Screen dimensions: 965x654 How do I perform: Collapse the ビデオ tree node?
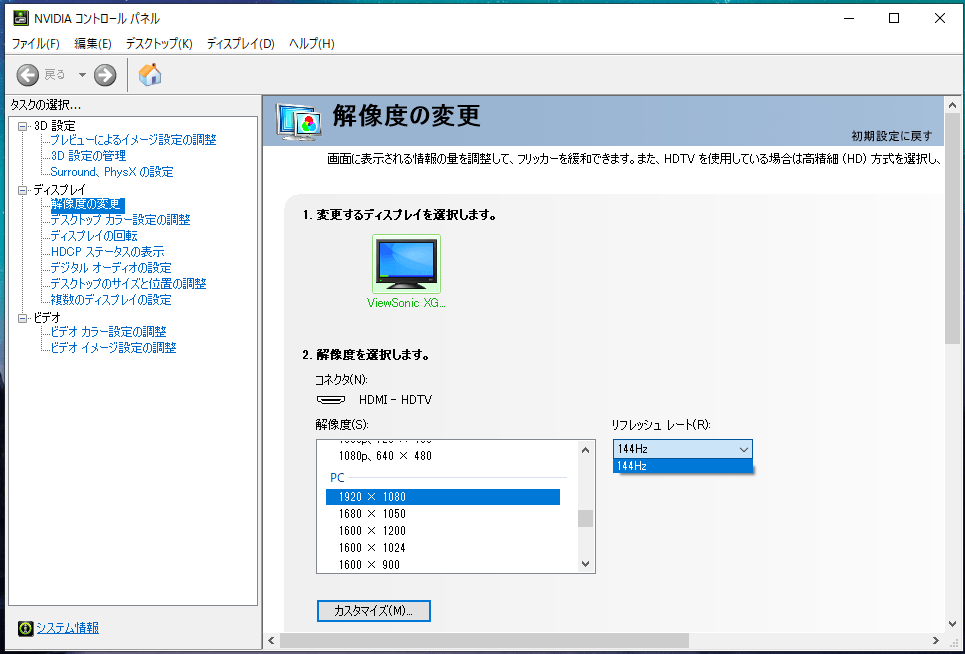pos(23,318)
